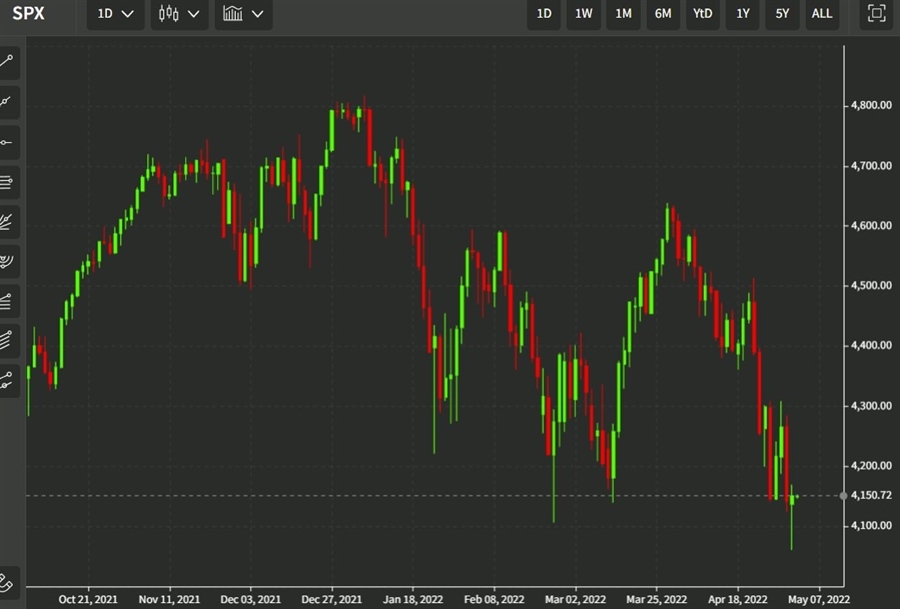This screenshot has width=900, height=609.
Task: Click the 4,100.00 price axis label
Action: 871,525
